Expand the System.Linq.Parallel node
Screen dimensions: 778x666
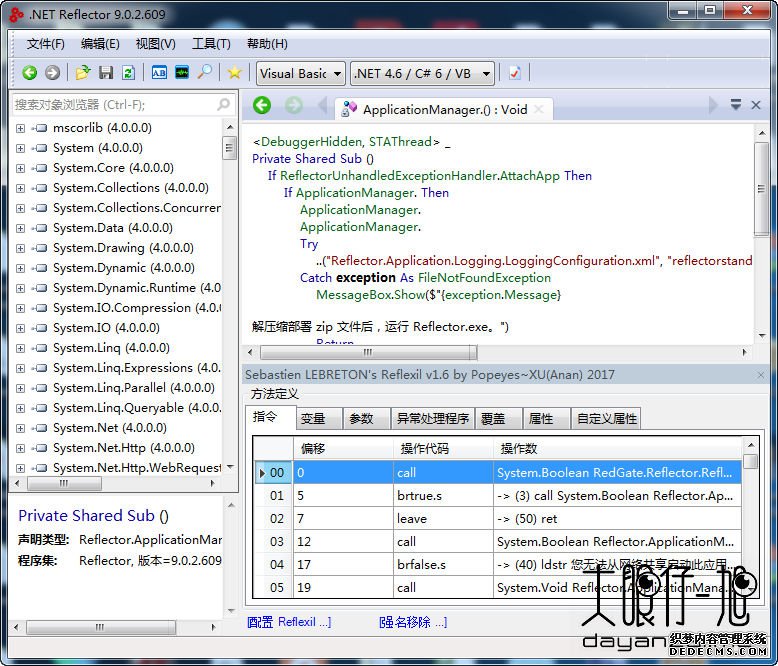click(20, 389)
